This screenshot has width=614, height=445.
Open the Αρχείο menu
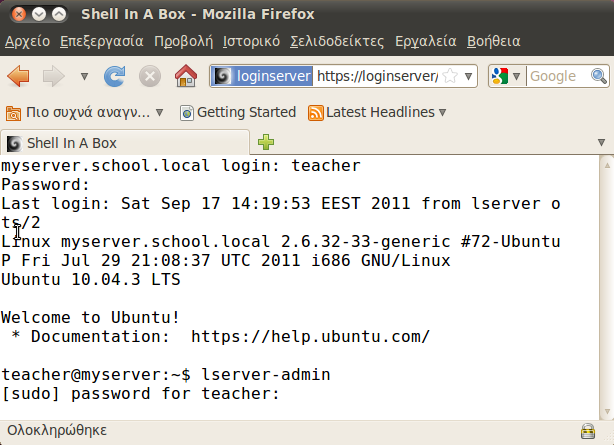[x=27, y=41]
